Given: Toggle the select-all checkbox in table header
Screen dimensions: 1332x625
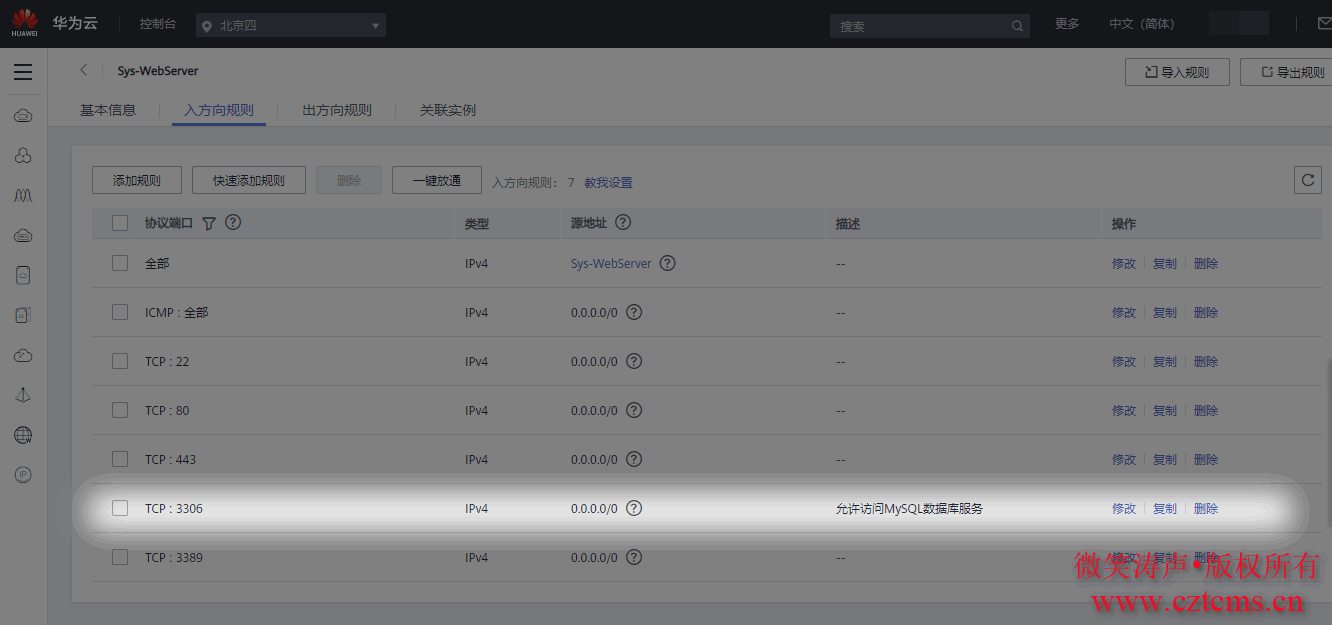Looking at the screenshot, I should click(x=120, y=223).
